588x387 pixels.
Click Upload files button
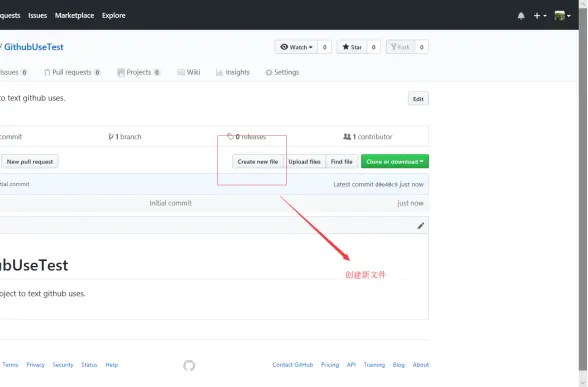tap(304, 162)
